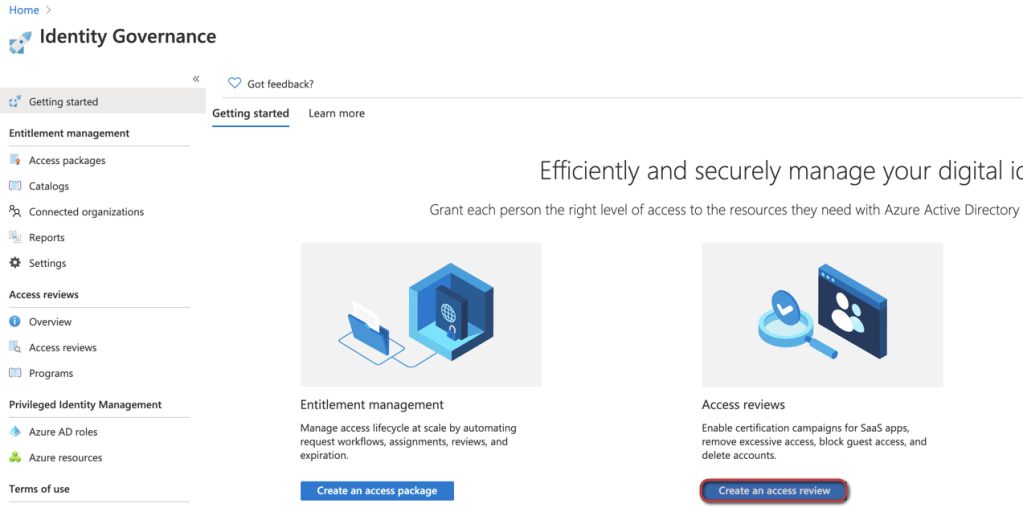This screenshot has height=508, width=1023.
Task: Click the heart feedback icon
Action: [235, 83]
